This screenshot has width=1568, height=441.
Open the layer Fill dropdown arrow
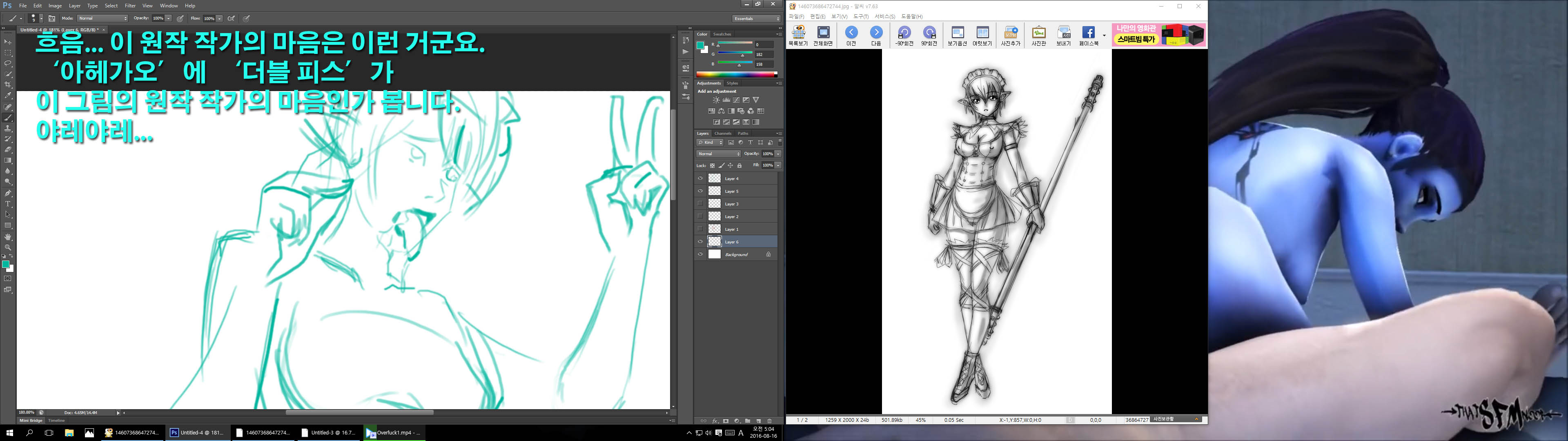tap(778, 165)
